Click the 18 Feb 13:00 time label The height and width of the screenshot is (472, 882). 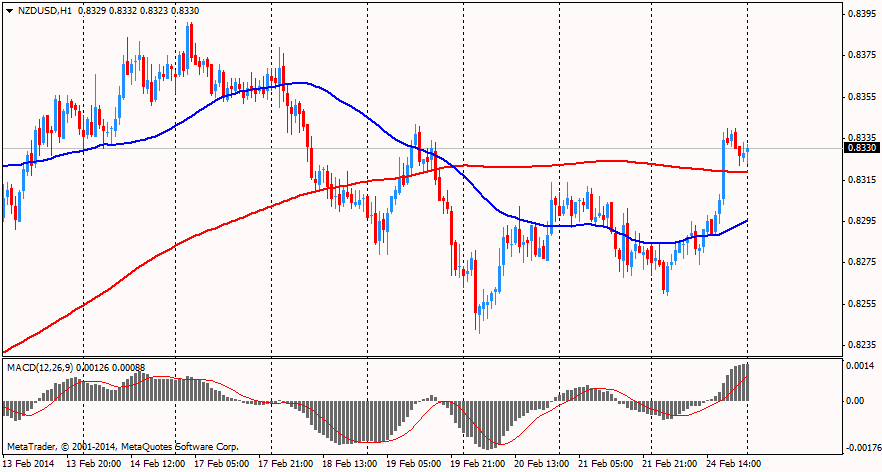(x=349, y=464)
